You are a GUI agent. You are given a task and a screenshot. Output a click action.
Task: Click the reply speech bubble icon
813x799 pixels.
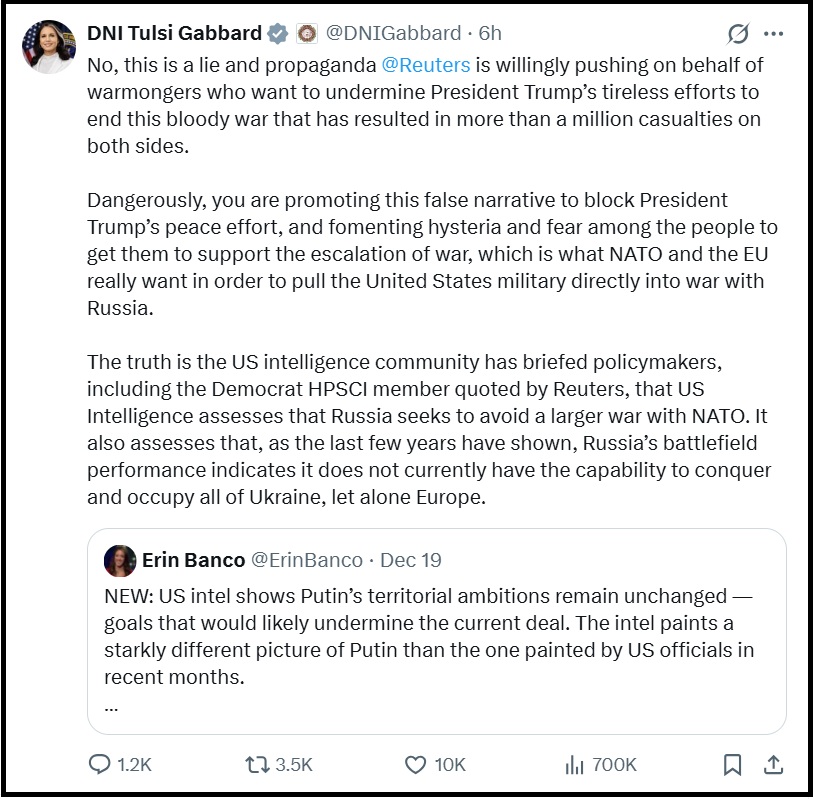[100, 765]
